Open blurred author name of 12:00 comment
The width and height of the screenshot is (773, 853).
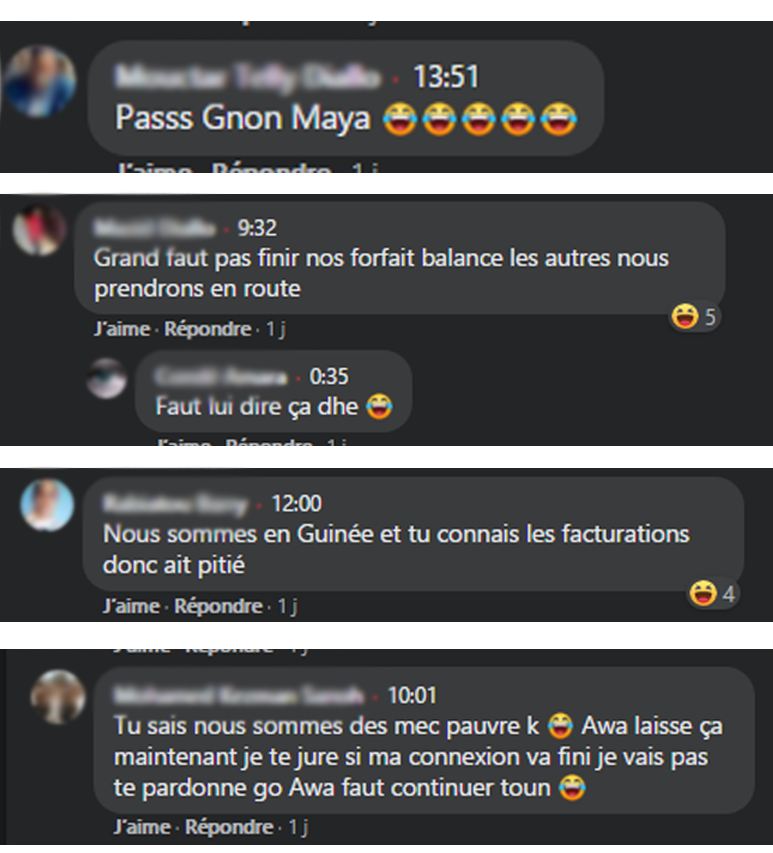click(x=175, y=504)
